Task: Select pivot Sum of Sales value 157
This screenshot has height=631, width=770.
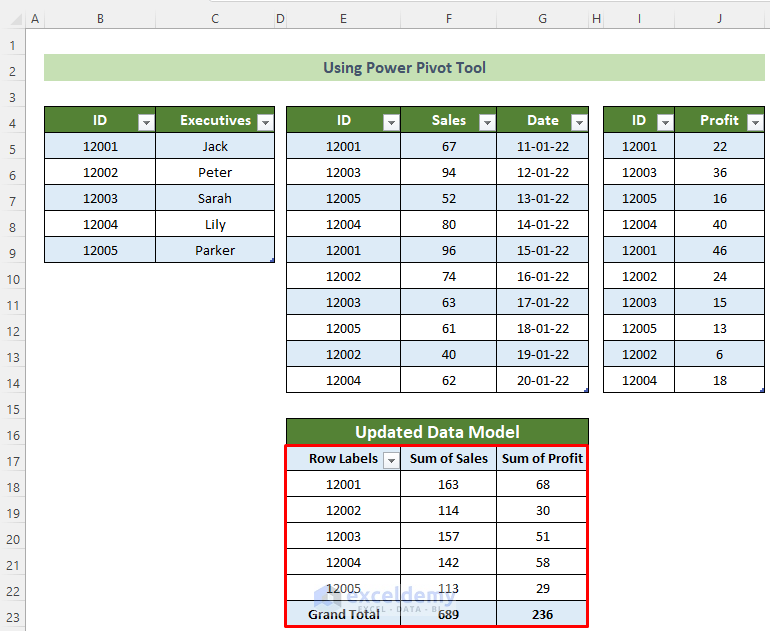Action: pos(448,536)
